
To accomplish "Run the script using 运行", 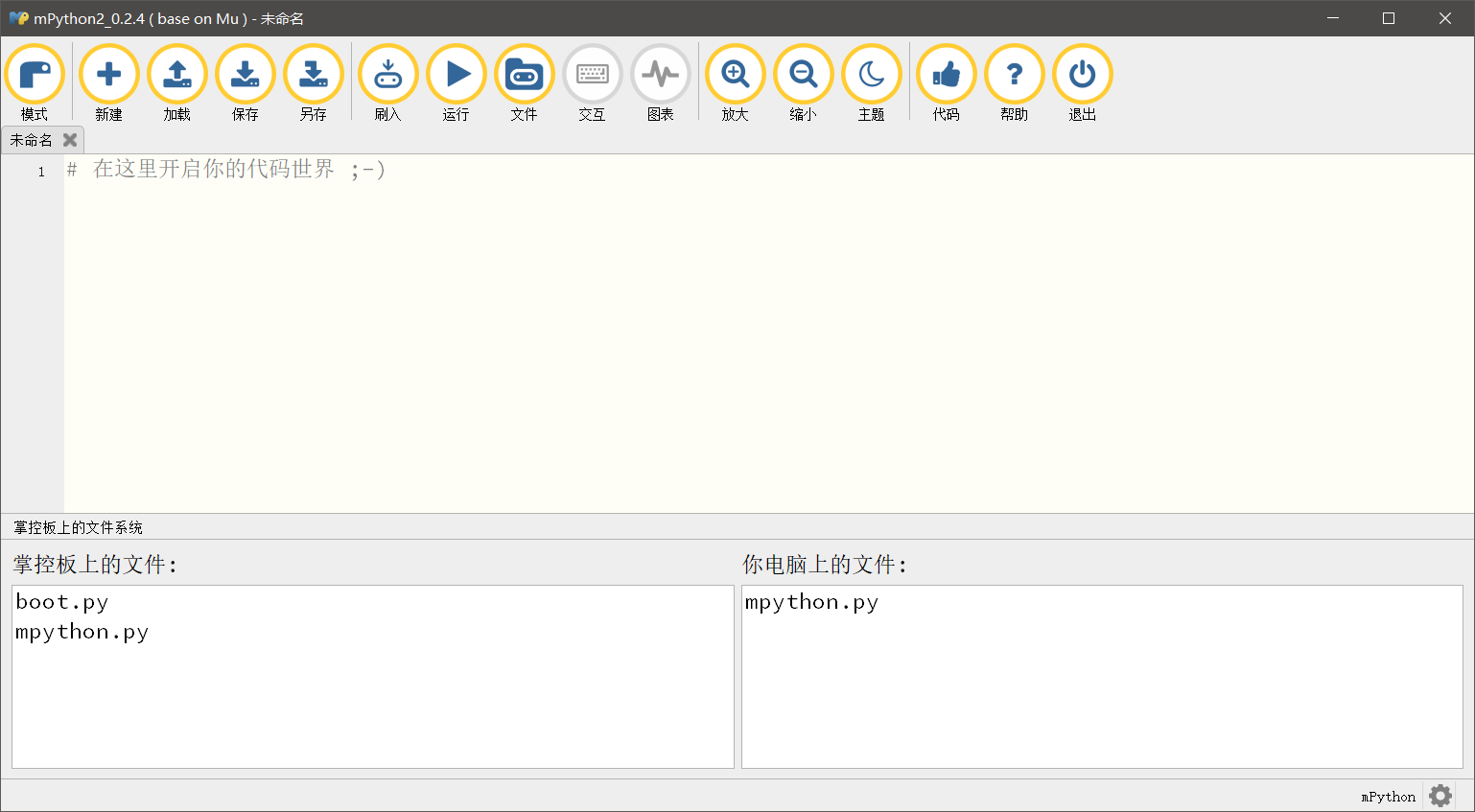I will pos(457,82).
